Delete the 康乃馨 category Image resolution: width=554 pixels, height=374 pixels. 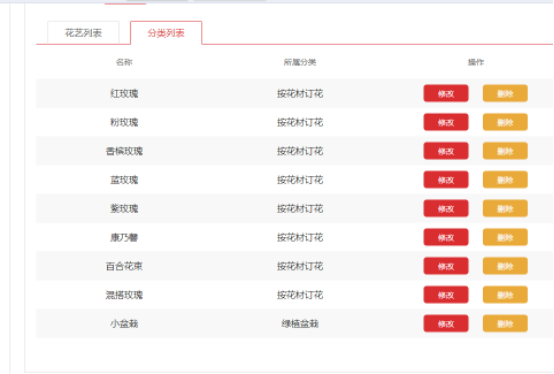click(x=505, y=237)
